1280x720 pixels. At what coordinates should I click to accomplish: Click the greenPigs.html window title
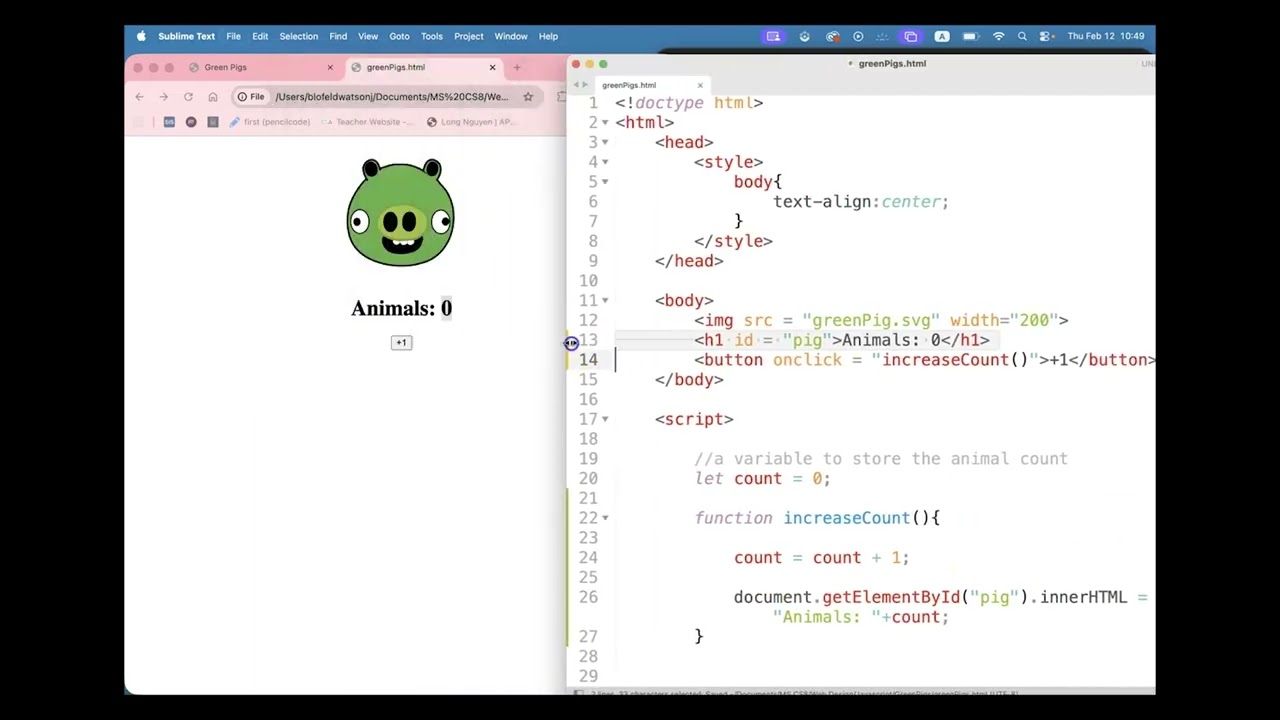(892, 63)
